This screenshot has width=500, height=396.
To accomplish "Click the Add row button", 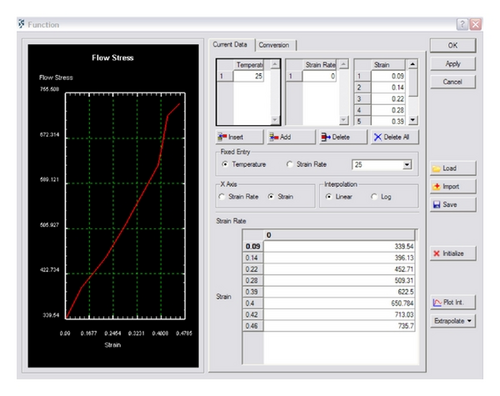I will (x=291, y=137).
